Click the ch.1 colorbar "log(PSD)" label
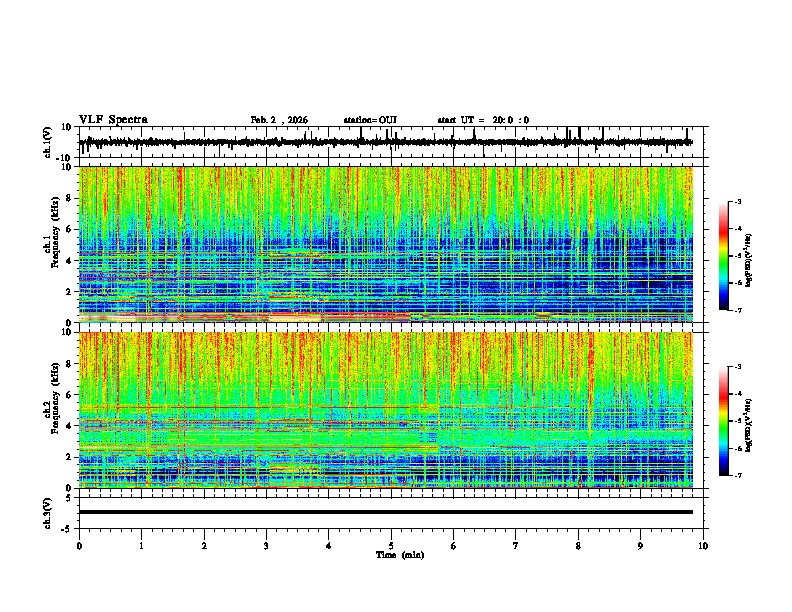The height and width of the screenshot is (612, 792). coord(748,260)
